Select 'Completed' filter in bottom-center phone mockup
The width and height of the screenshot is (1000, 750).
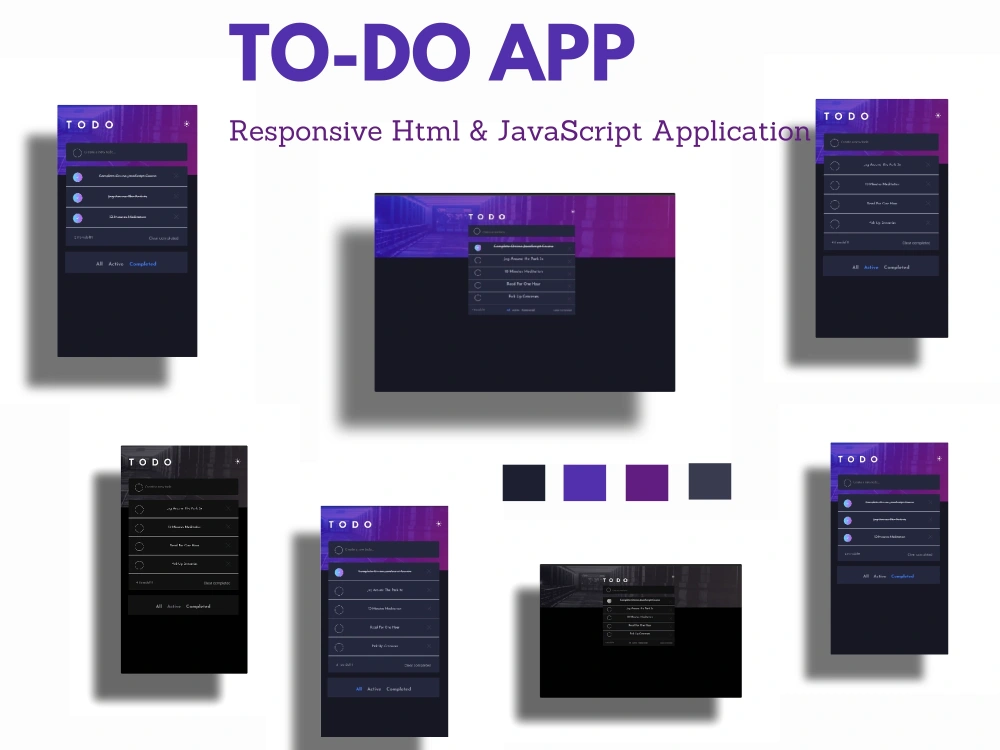tap(399, 689)
